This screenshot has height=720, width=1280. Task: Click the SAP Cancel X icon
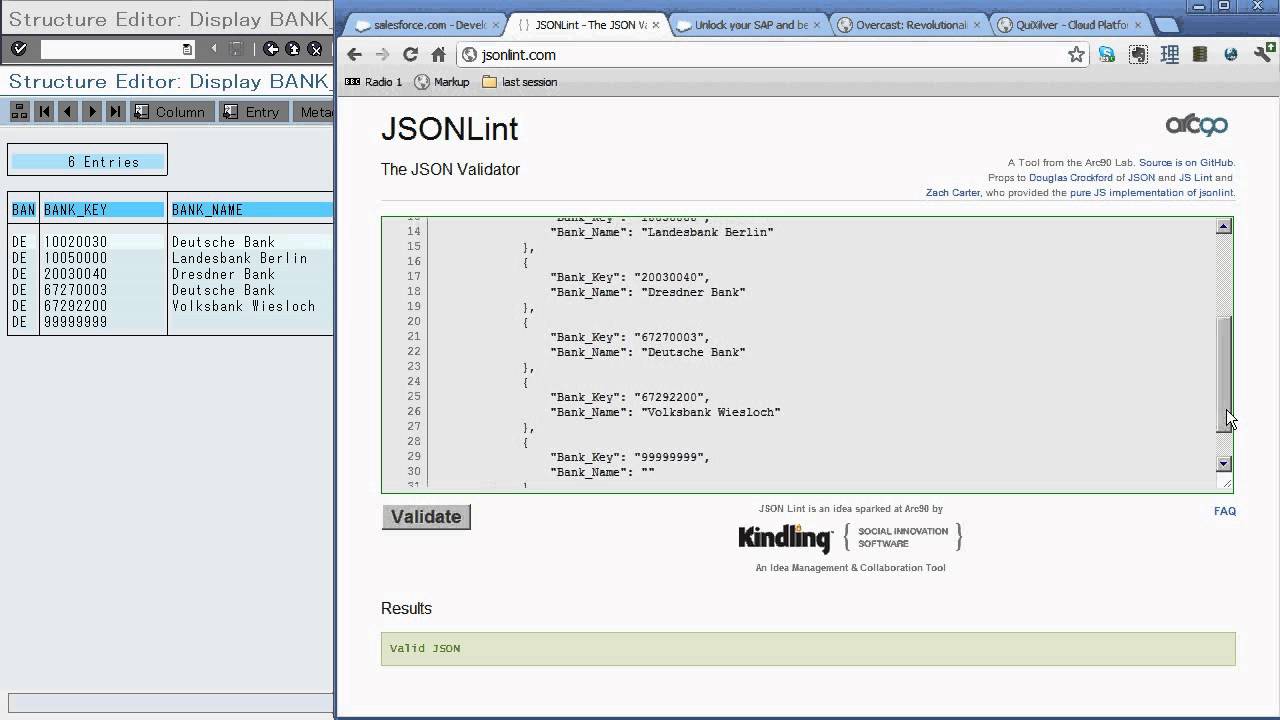(x=315, y=49)
